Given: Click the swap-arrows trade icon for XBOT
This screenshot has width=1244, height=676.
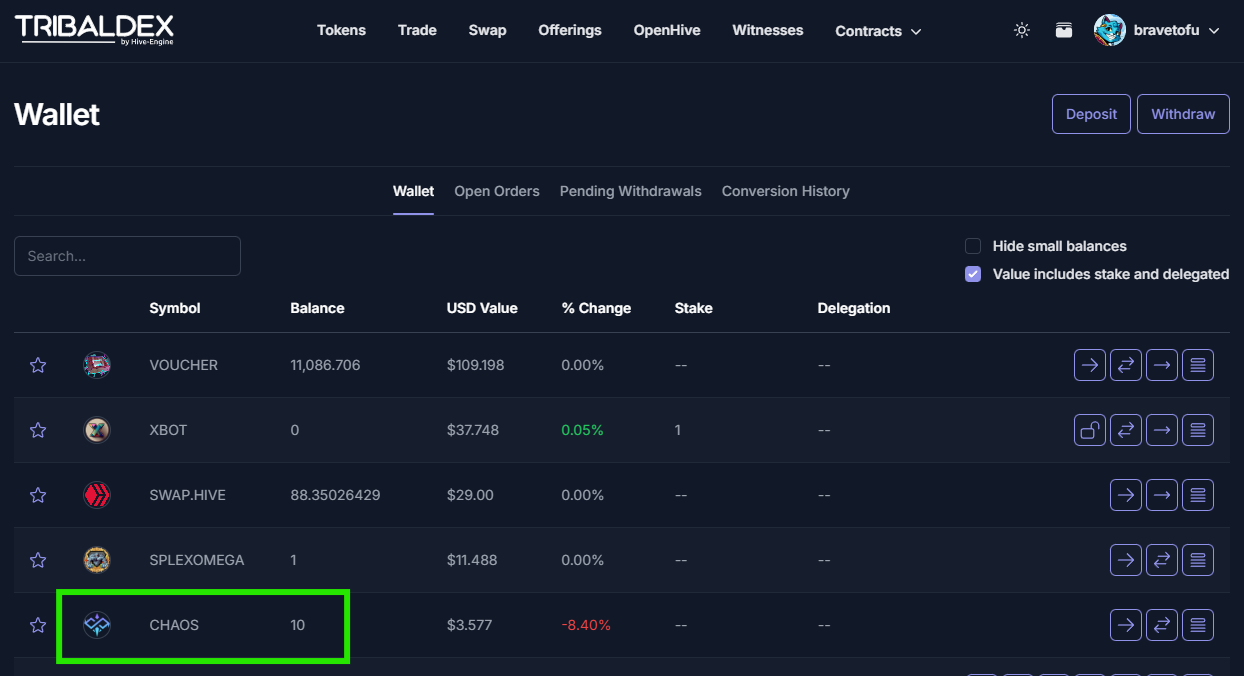Looking at the screenshot, I should [1126, 430].
